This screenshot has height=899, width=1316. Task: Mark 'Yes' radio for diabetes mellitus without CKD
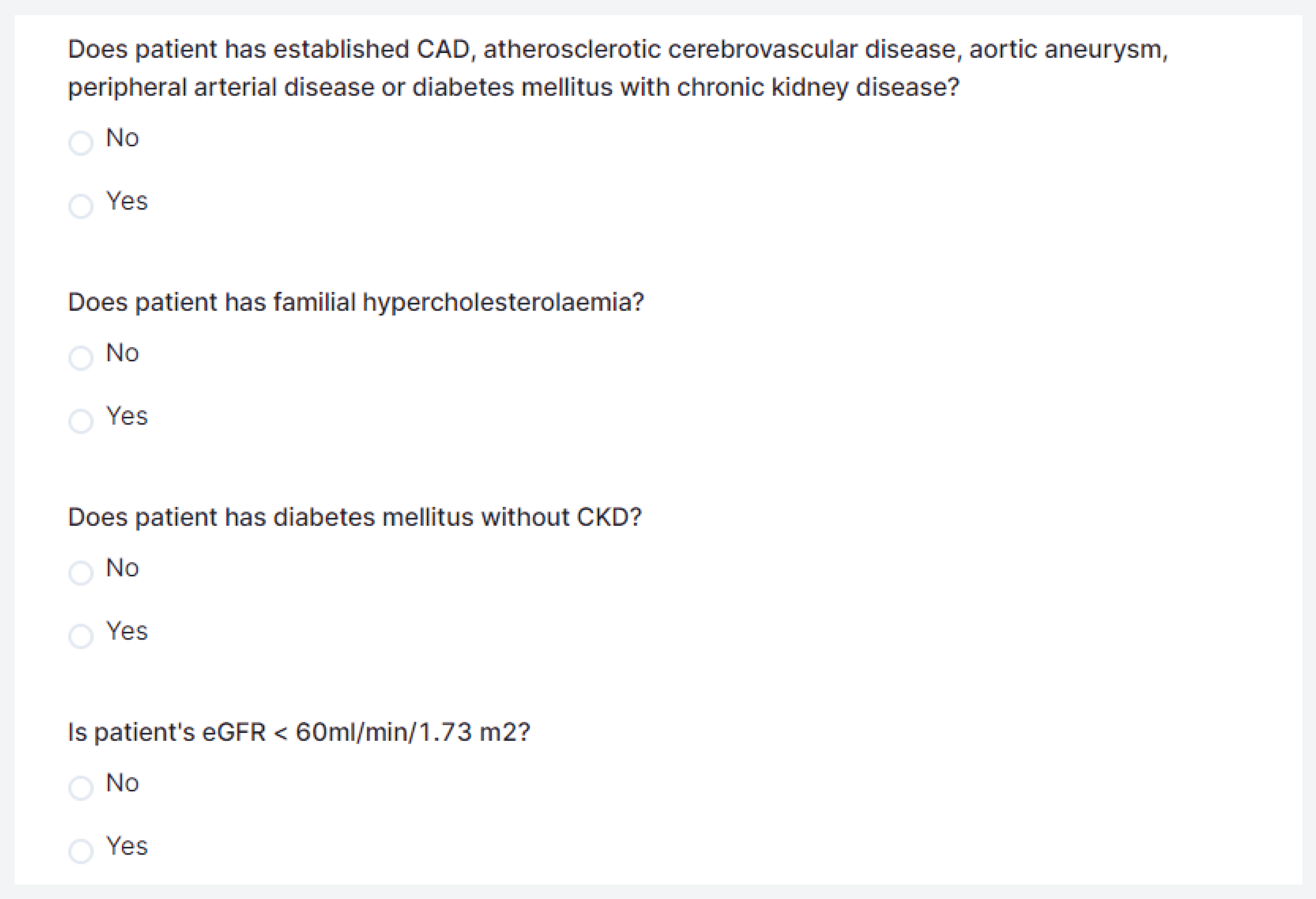pos(81,636)
